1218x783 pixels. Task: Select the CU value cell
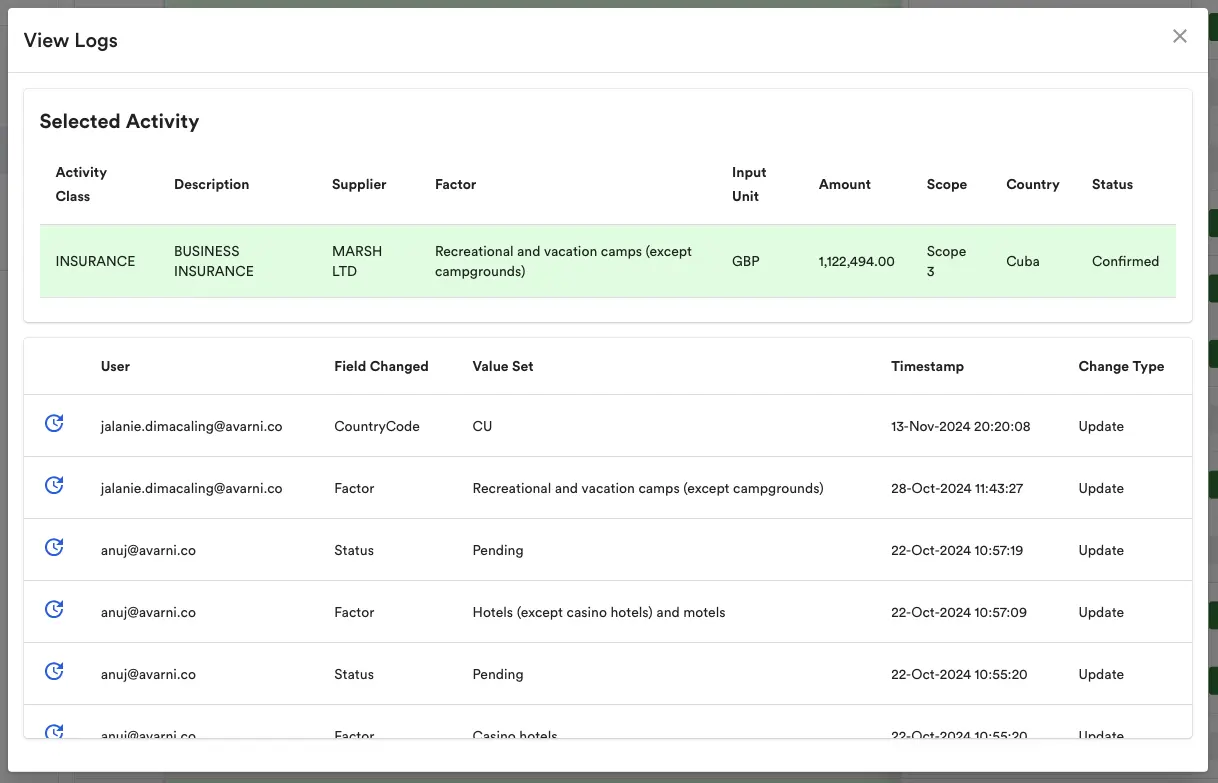482,426
